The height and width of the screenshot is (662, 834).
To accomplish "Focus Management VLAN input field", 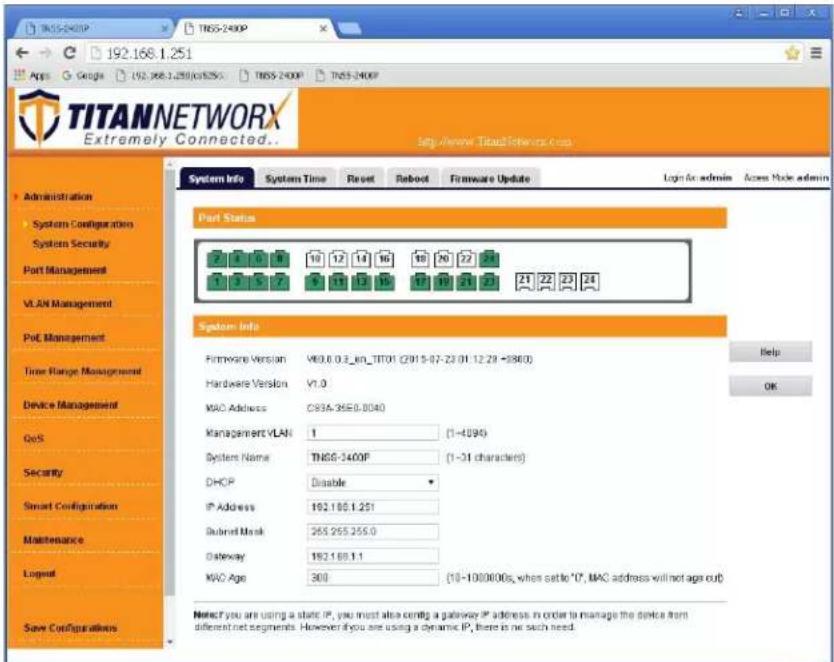I will 373,433.
